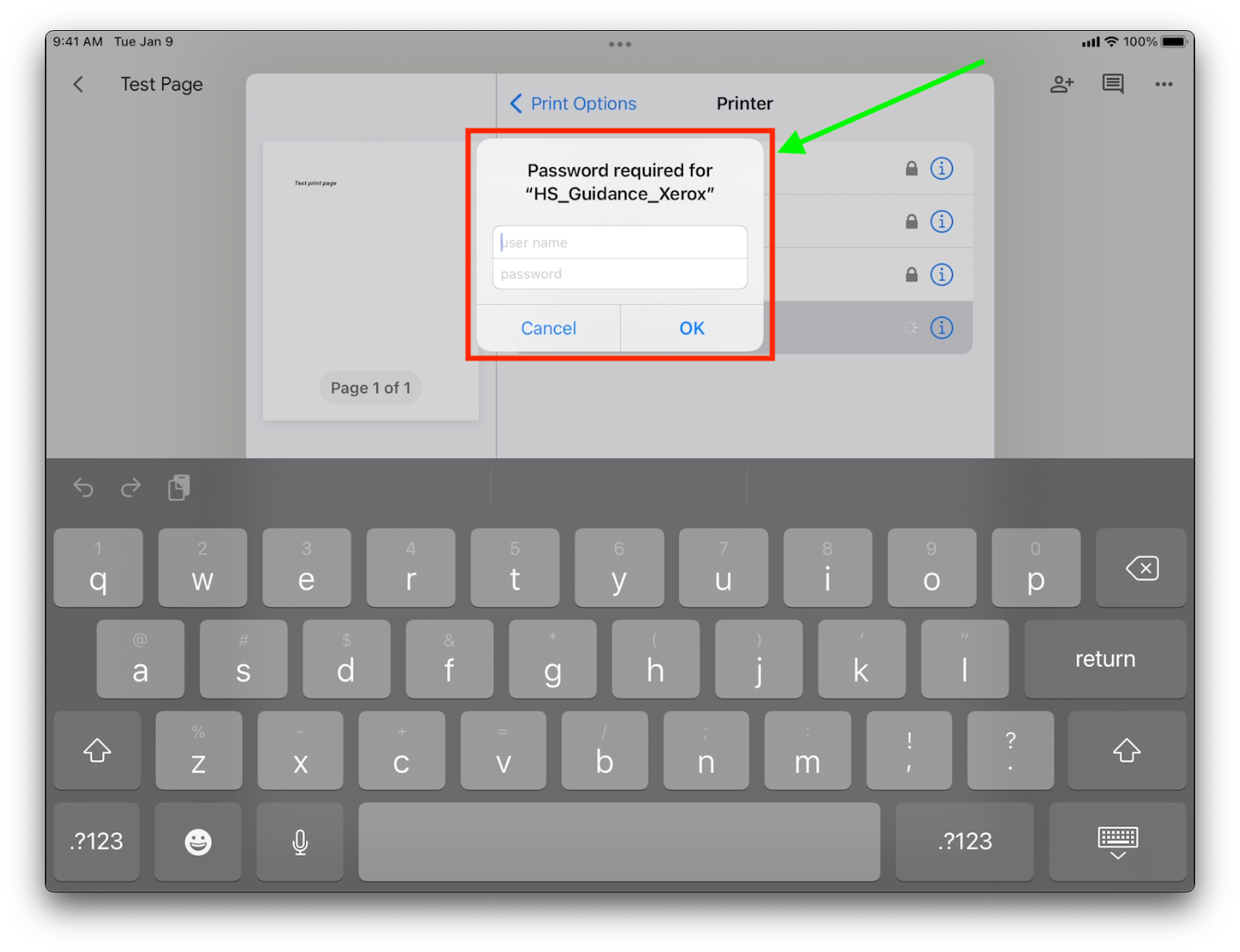The width and height of the screenshot is (1240, 952).
Task: Tap the u key
Action: tap(724, 568)
